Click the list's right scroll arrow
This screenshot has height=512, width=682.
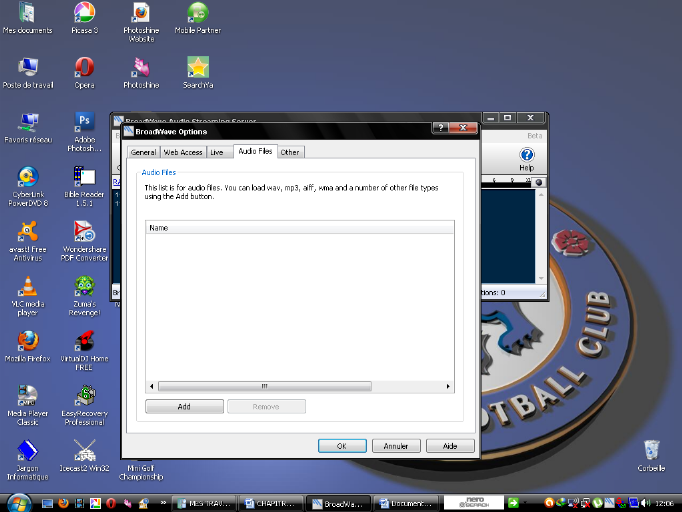point(448,386)
